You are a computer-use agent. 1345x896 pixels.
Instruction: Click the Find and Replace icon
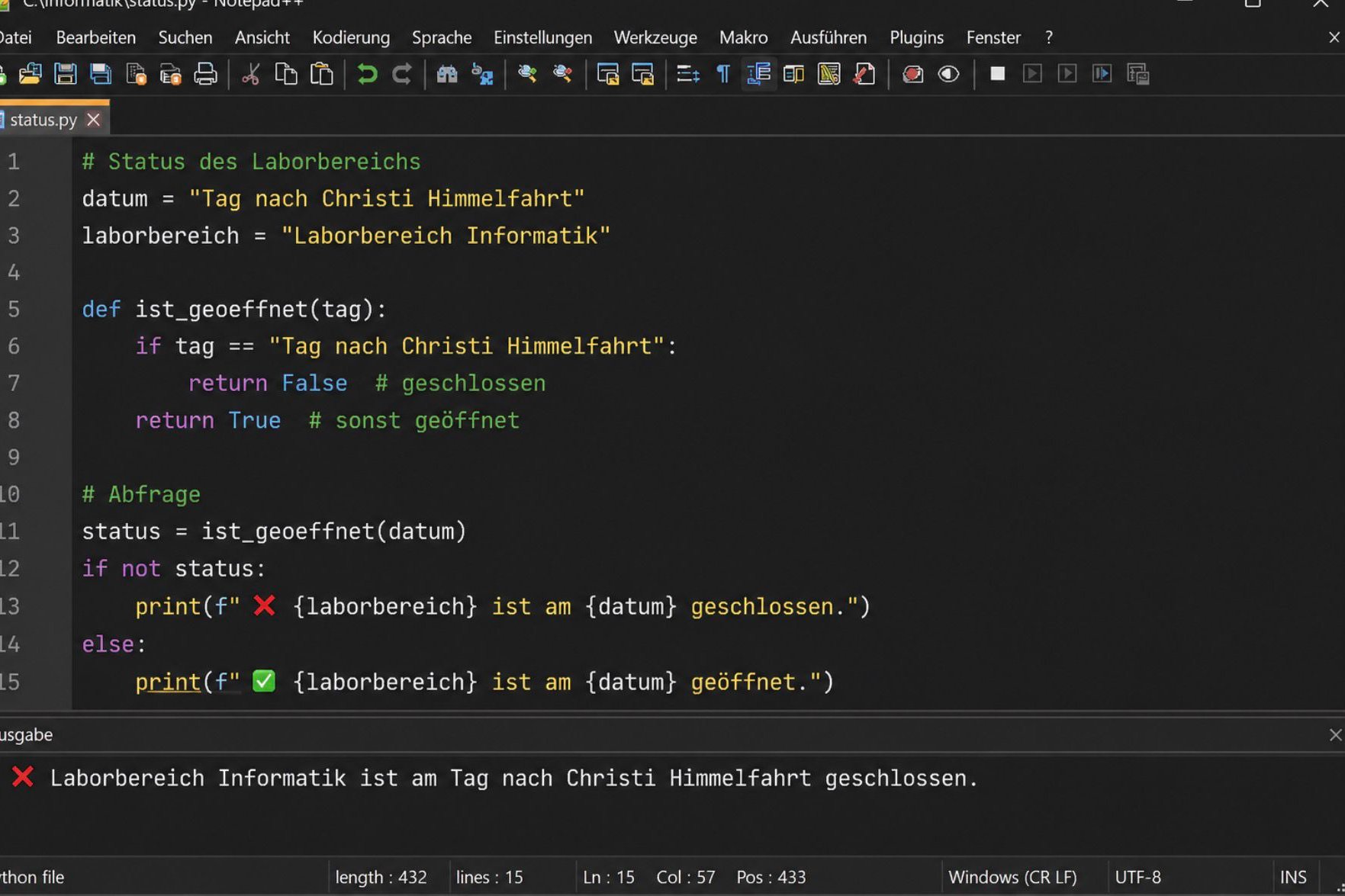click(482, 74)
